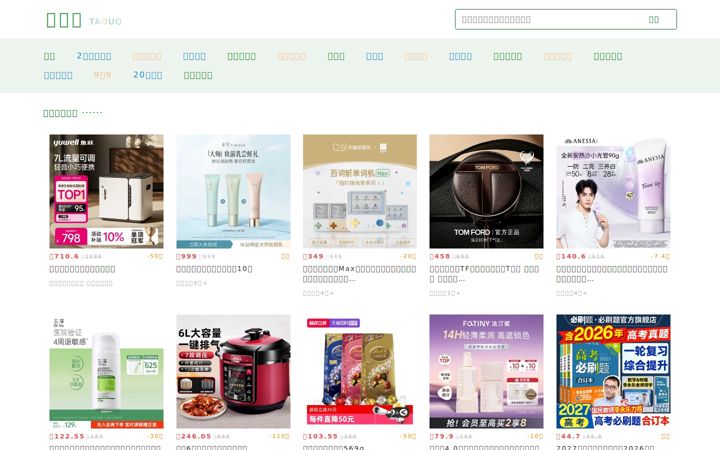Image resolution: width=720 pixels, height=450 pixels.
Task: Click the price 458 under TOM FORD item
Action: pos(440,256)
